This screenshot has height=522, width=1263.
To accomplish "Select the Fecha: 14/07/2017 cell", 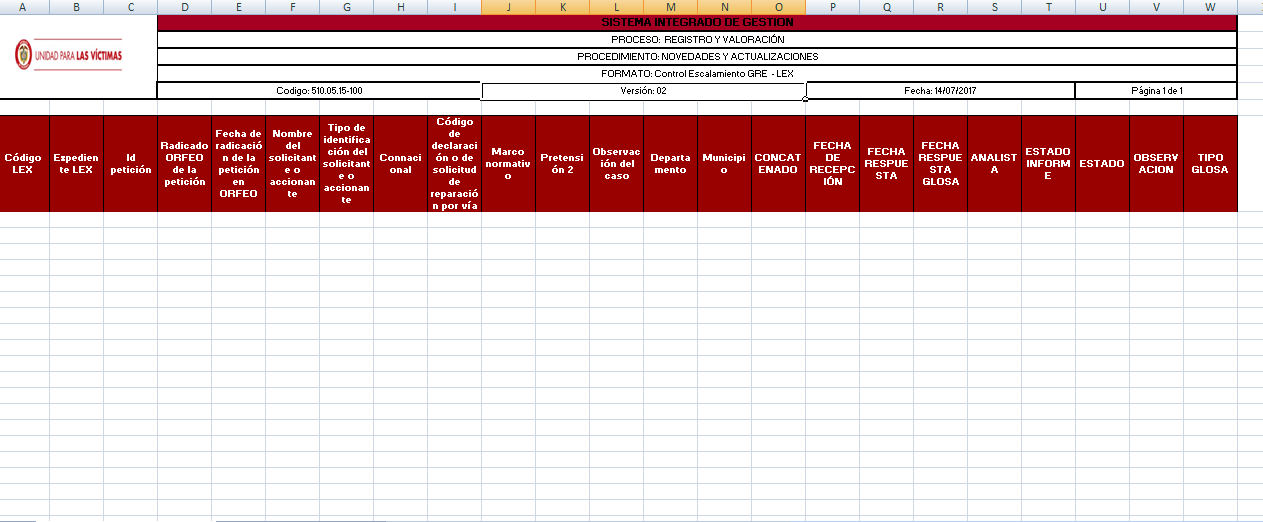I will (x=940, y=90).
